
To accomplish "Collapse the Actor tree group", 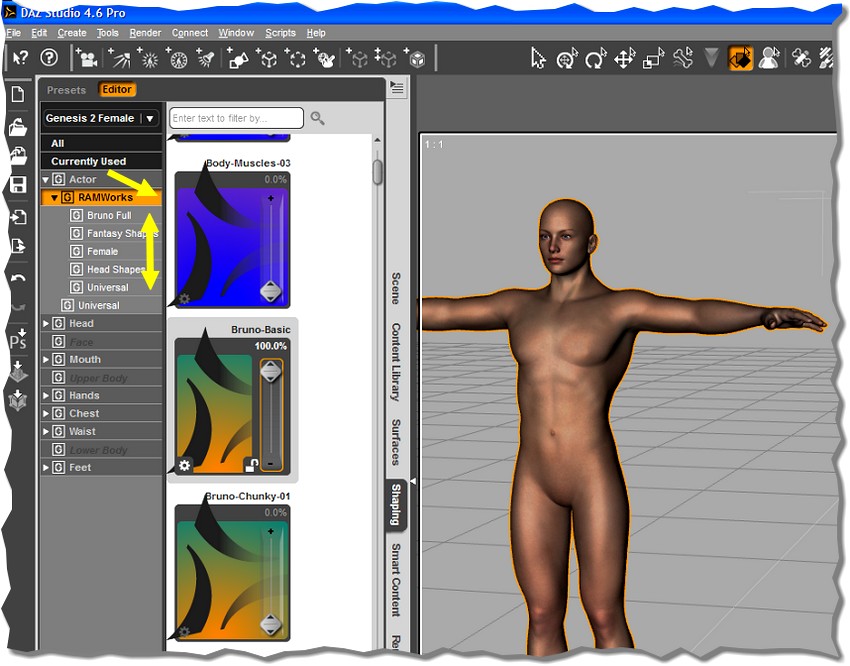I will pyautogui.click(x=46, y=179).
